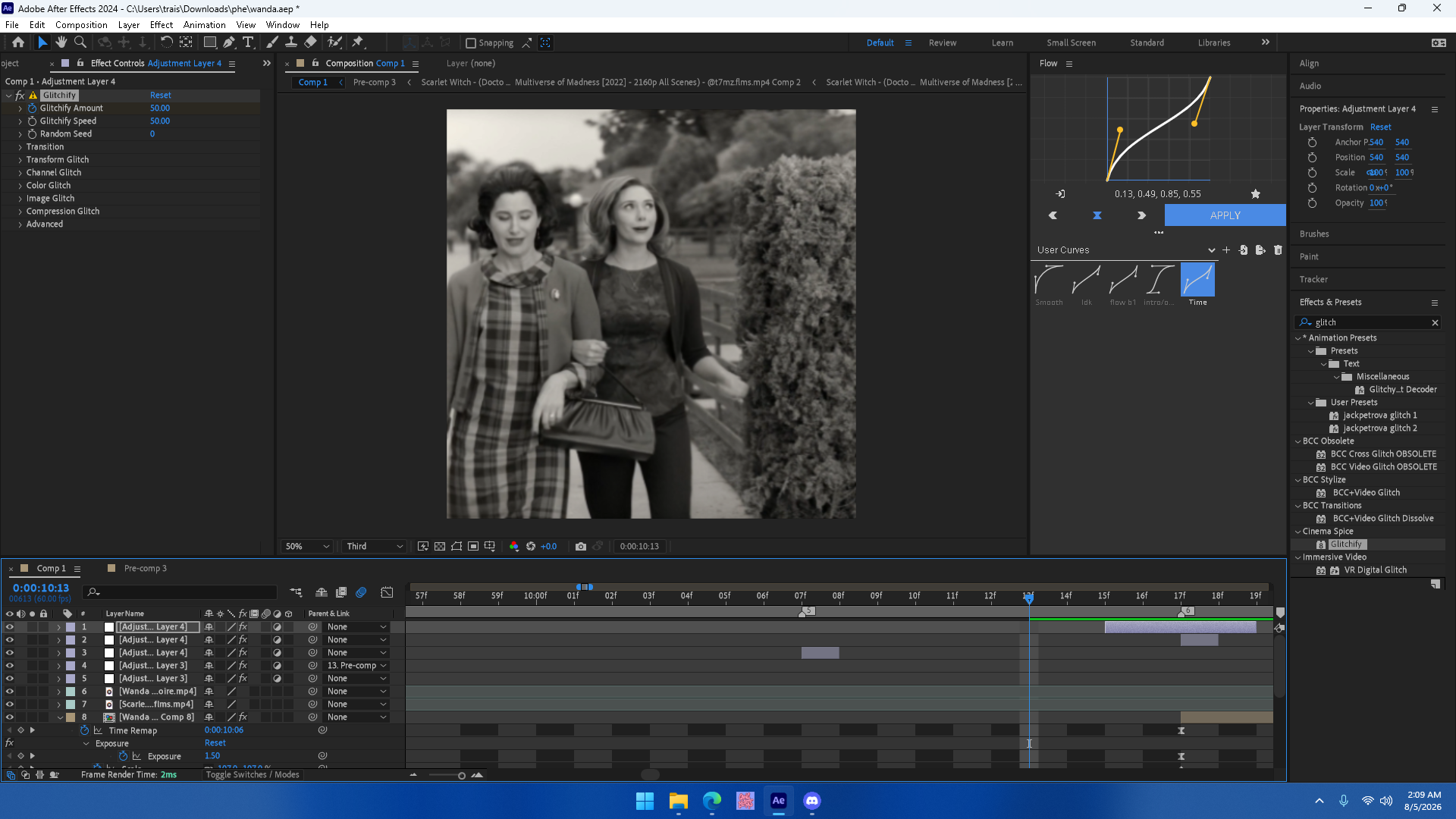Select the Pen tool

coord(229,42)
